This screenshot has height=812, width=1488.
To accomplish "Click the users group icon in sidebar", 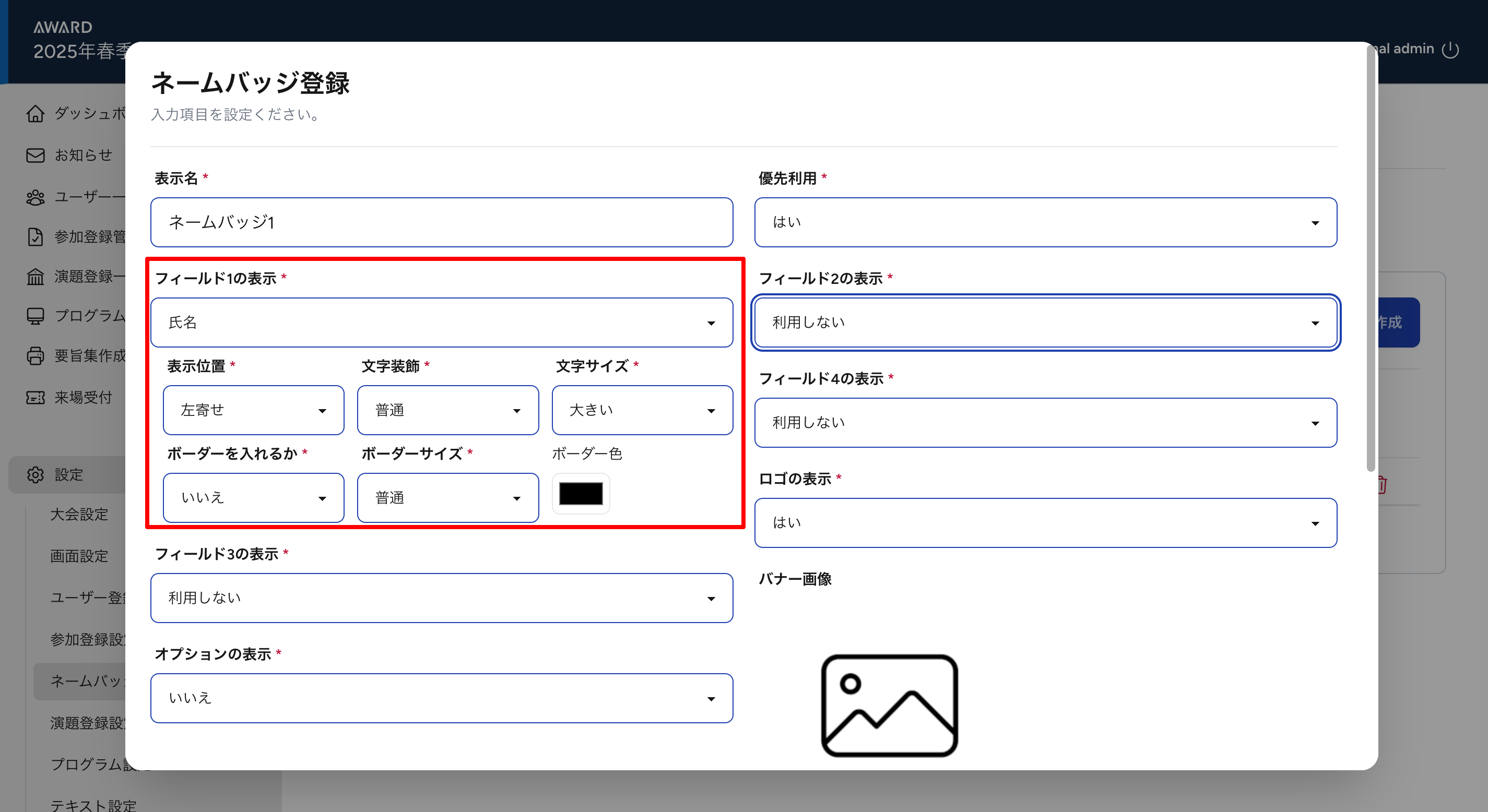I will click(x=35, y=197).
